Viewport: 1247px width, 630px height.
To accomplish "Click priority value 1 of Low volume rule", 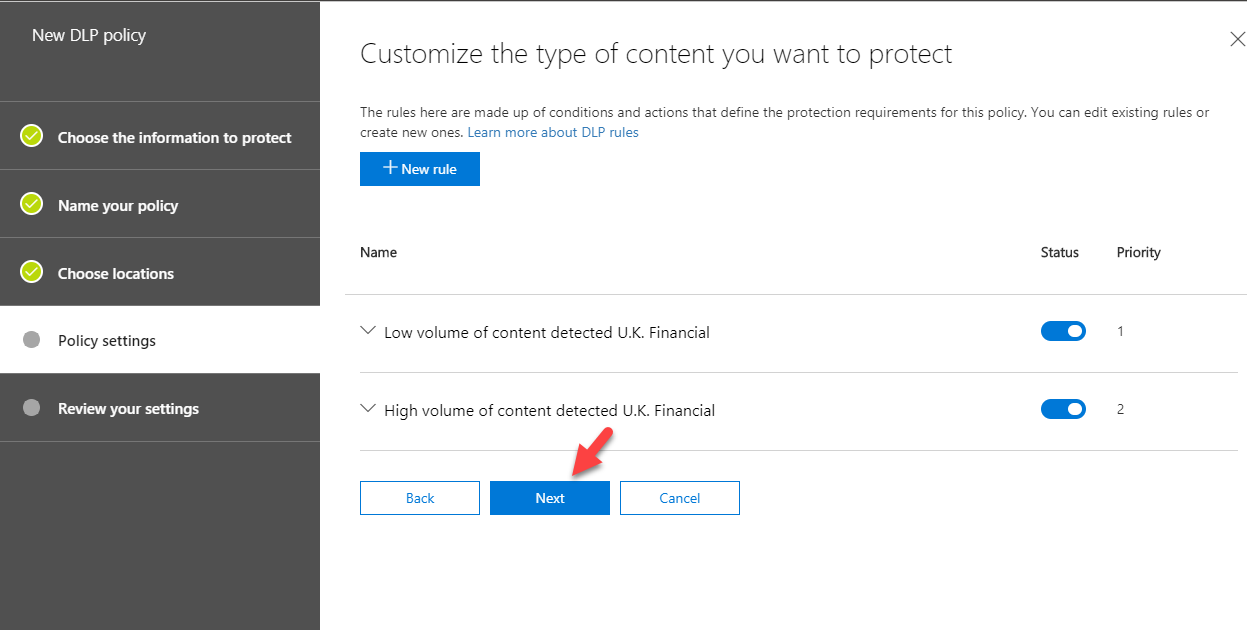I will [1120, 331].
